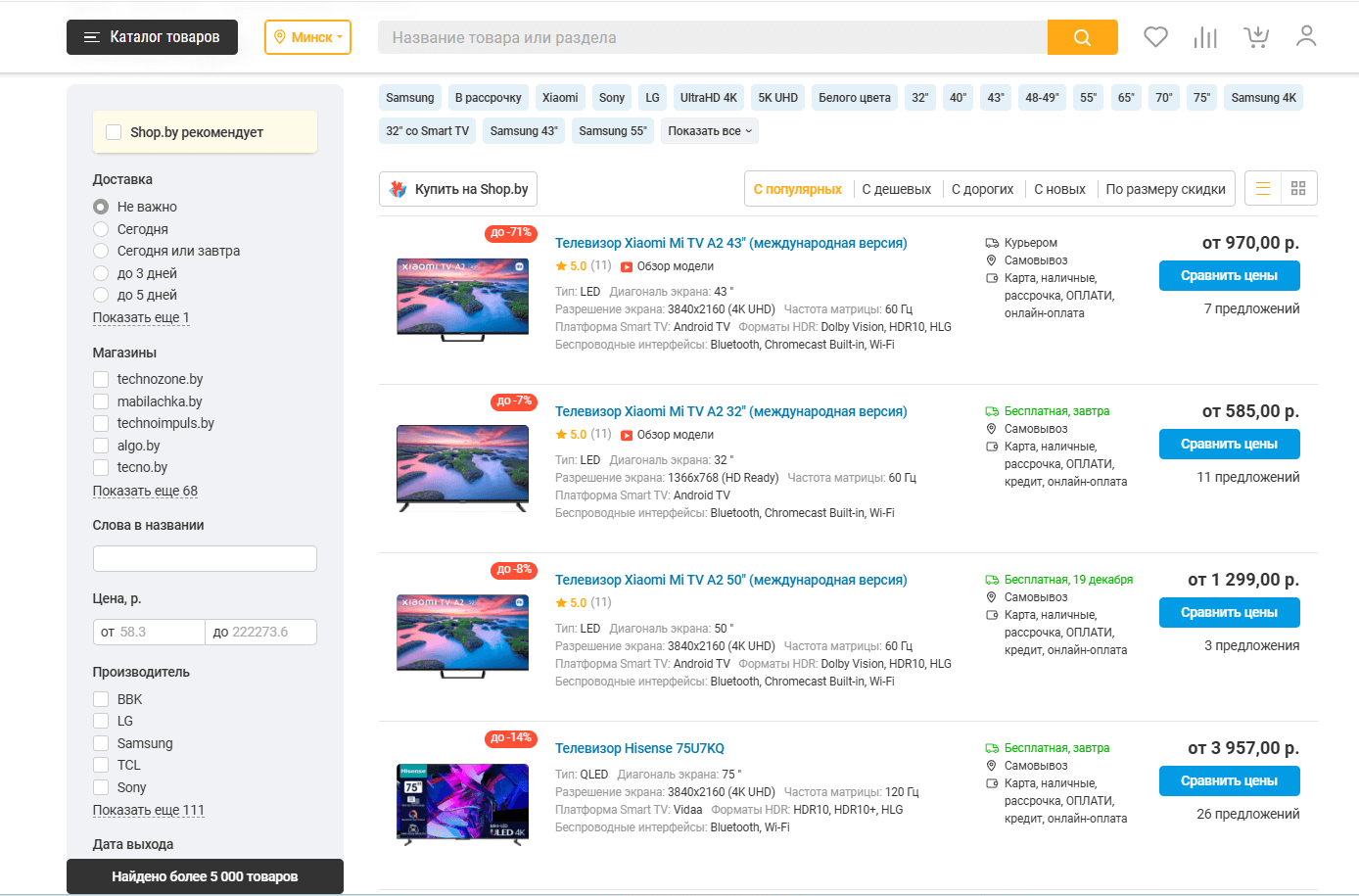
Task: Click the minimum price от field
Action: (x=149, y=632)
